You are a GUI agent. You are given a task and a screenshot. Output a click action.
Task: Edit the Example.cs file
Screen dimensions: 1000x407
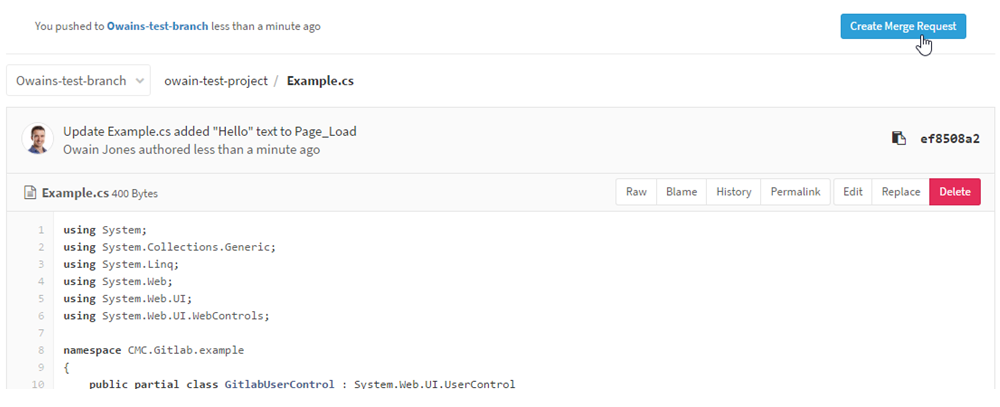pos(853,192)
